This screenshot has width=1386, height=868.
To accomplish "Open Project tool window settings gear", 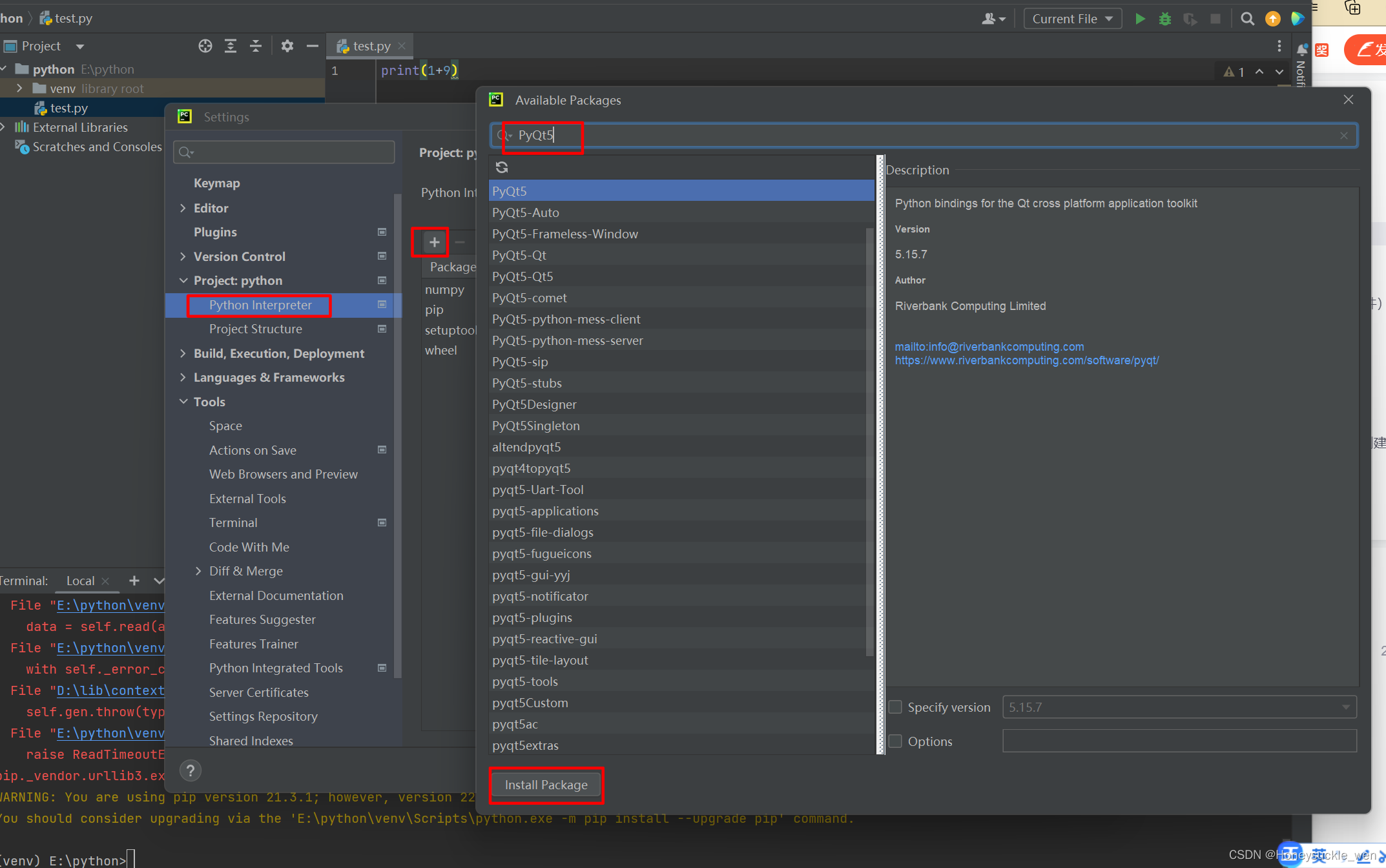I will (287, 45).
